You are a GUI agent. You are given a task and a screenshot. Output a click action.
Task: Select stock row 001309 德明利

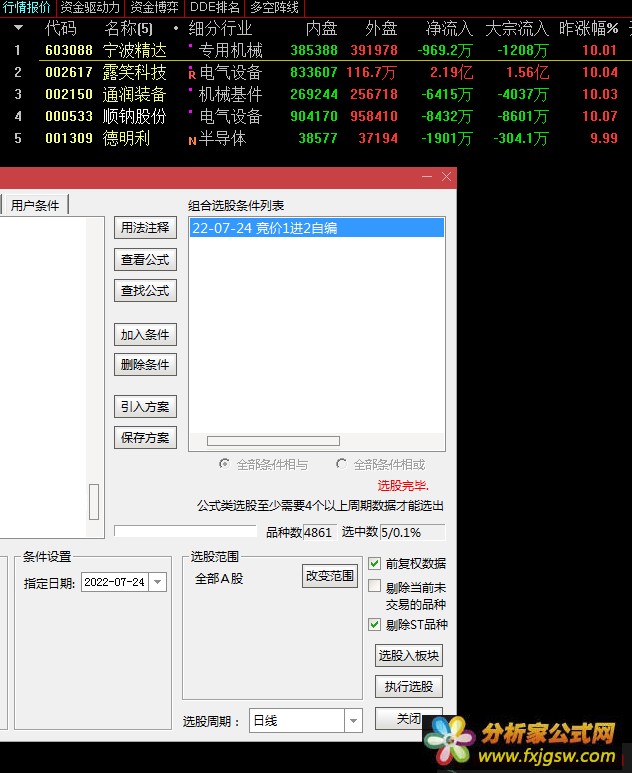click(x=316, y=138)
